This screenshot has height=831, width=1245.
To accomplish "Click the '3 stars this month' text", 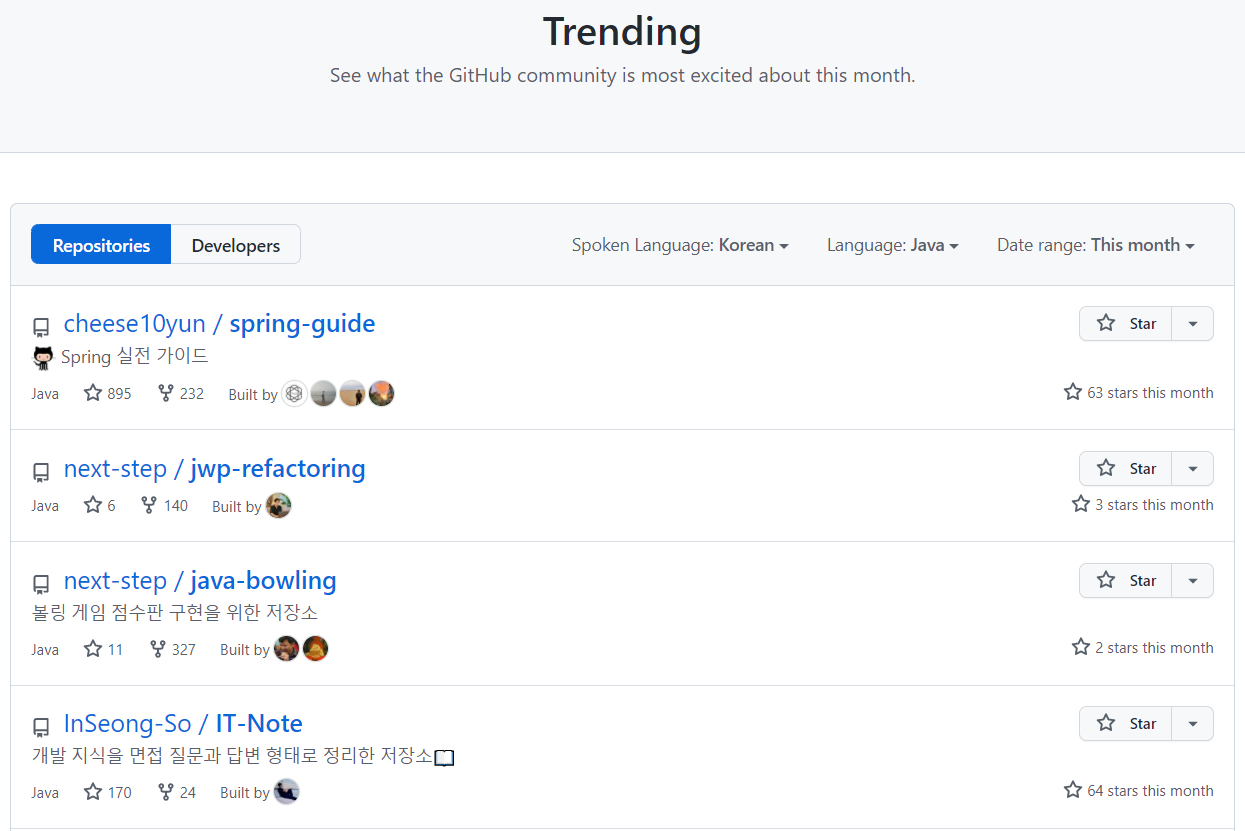I will coord(1154,505).
